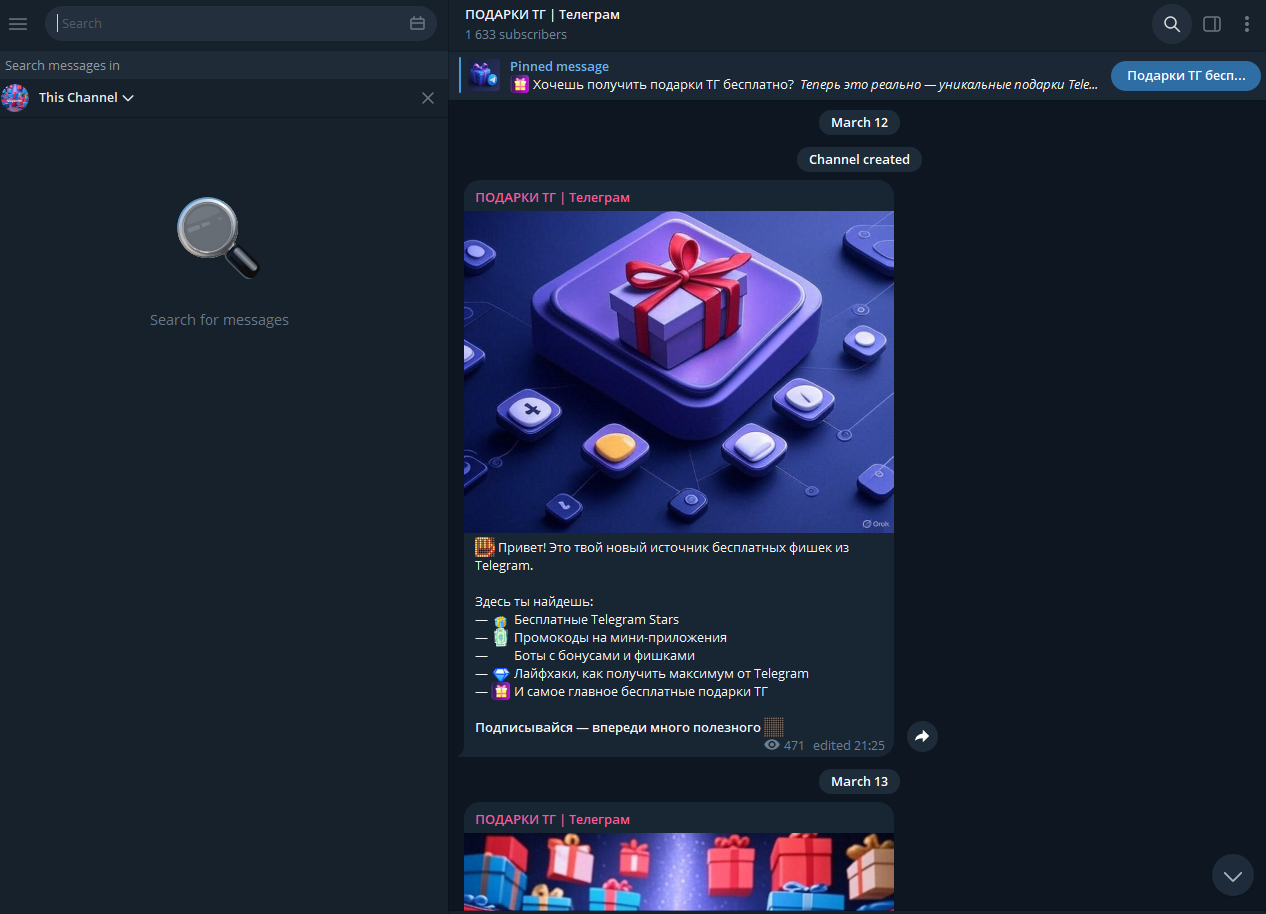This screenshot has height=914, width=1266.
Task: Open the colorful gifts image in March 13 post
Action: [679, 872]
